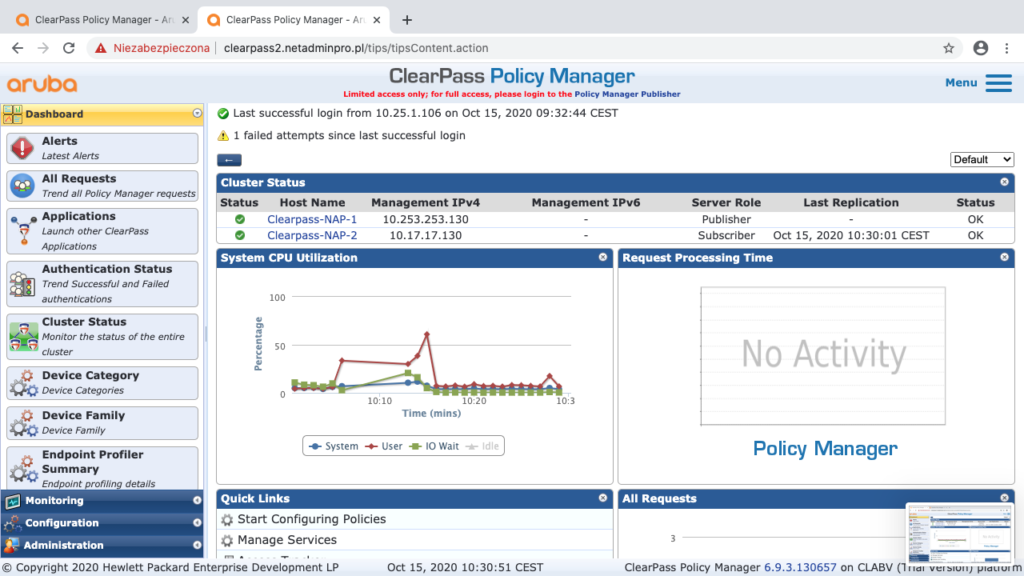This screenshot has height=576, width=1024.
Task: Expand the Configuration section
Action: (102, 523)
